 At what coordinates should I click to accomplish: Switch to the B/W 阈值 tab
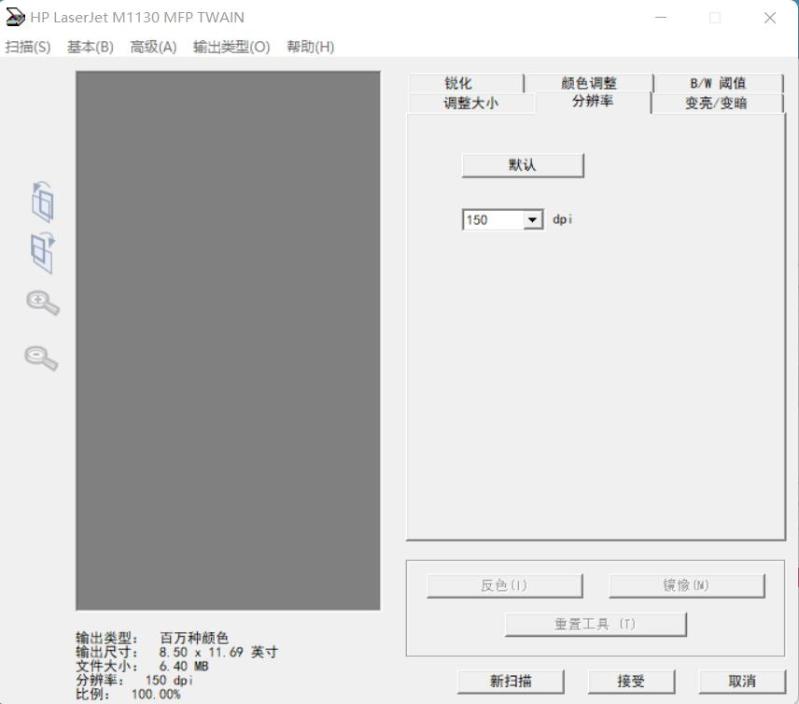pos(718,83)
